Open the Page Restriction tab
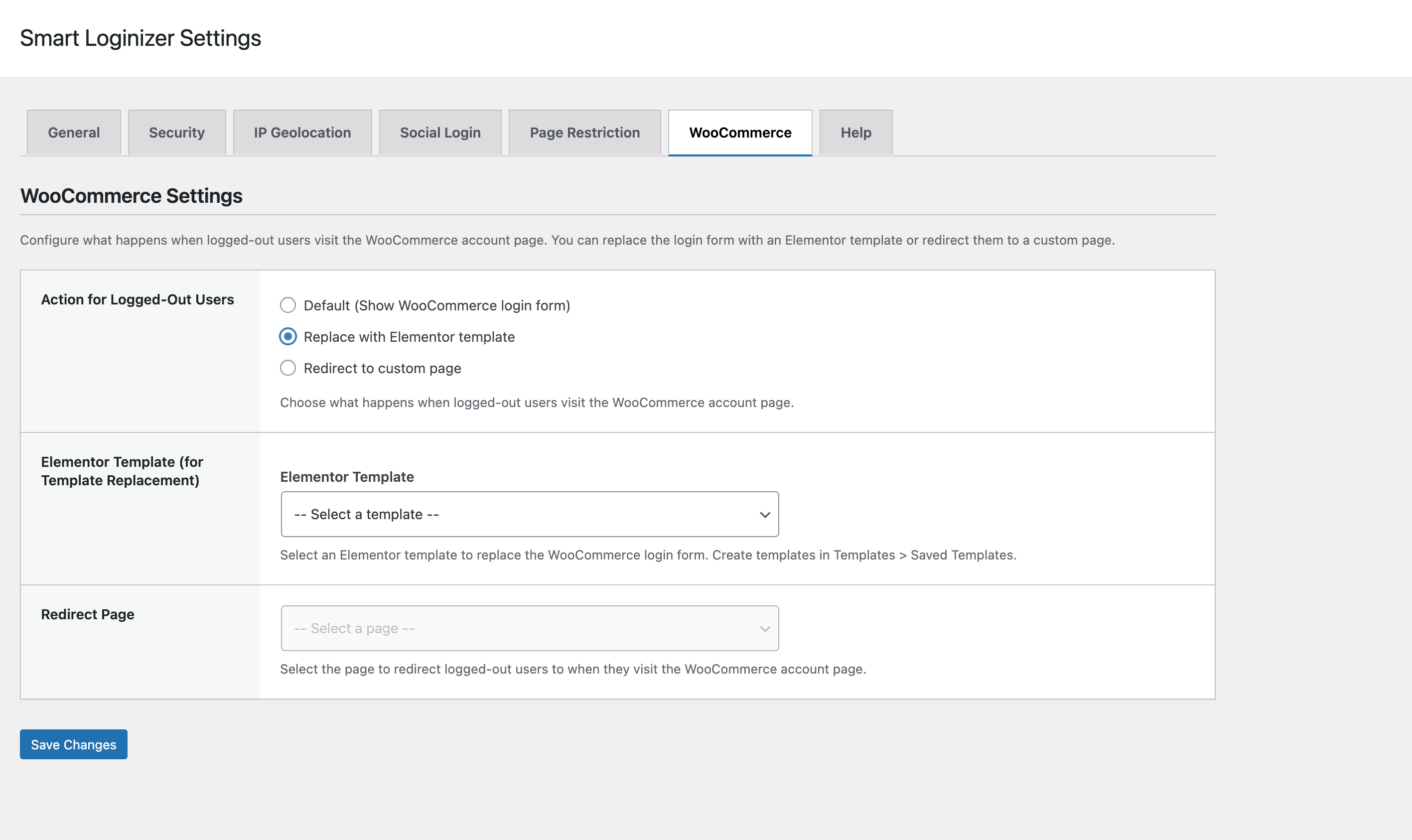This screenshot has height=840, width=1412. pos(584,133)
